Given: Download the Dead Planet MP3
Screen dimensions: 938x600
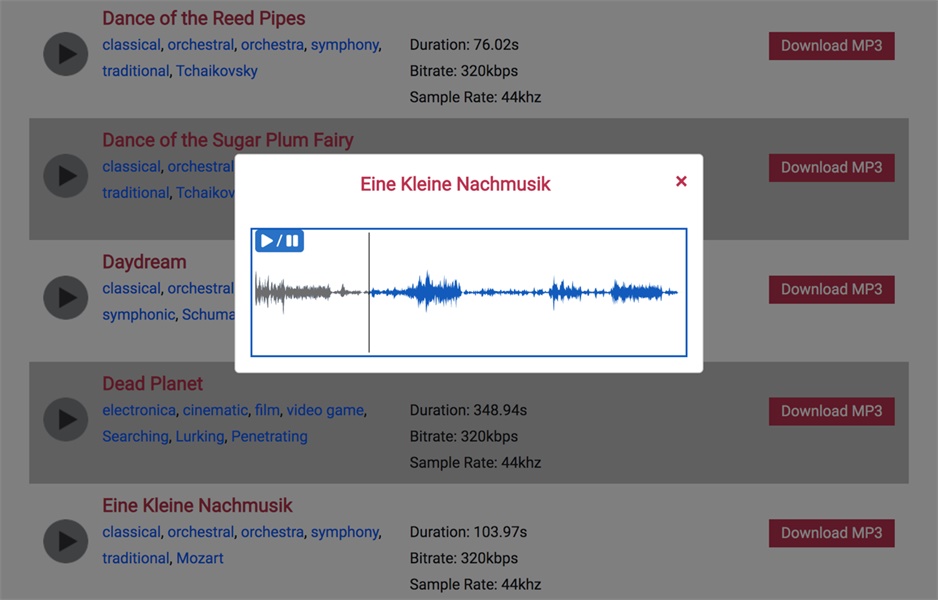Looking at the screenshot, I should (831, 411).
